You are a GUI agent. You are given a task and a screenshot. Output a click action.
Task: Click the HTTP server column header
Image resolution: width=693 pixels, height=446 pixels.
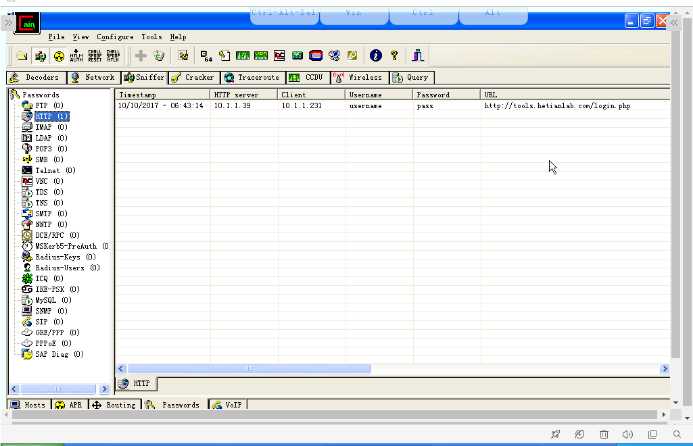244,95
